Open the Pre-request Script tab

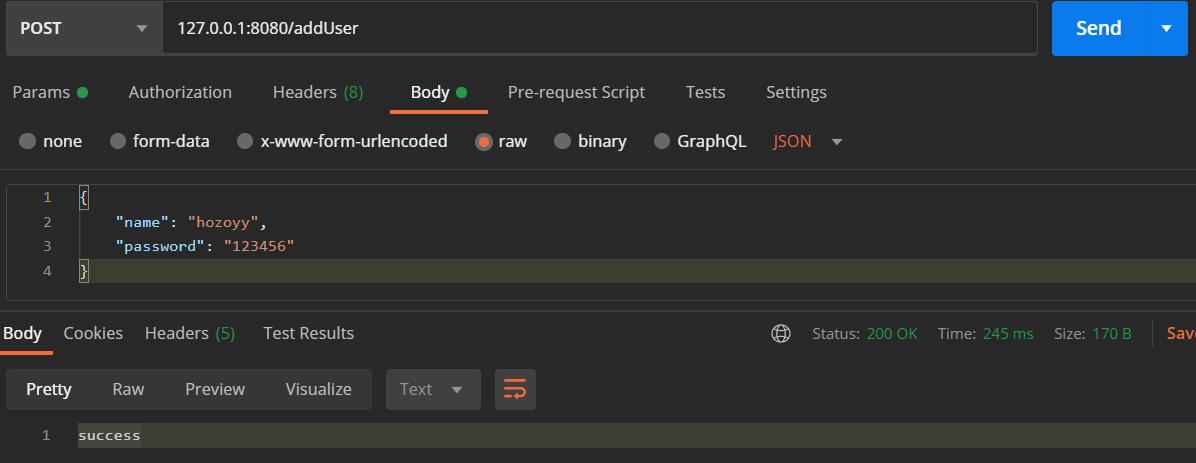coord(576,92)
